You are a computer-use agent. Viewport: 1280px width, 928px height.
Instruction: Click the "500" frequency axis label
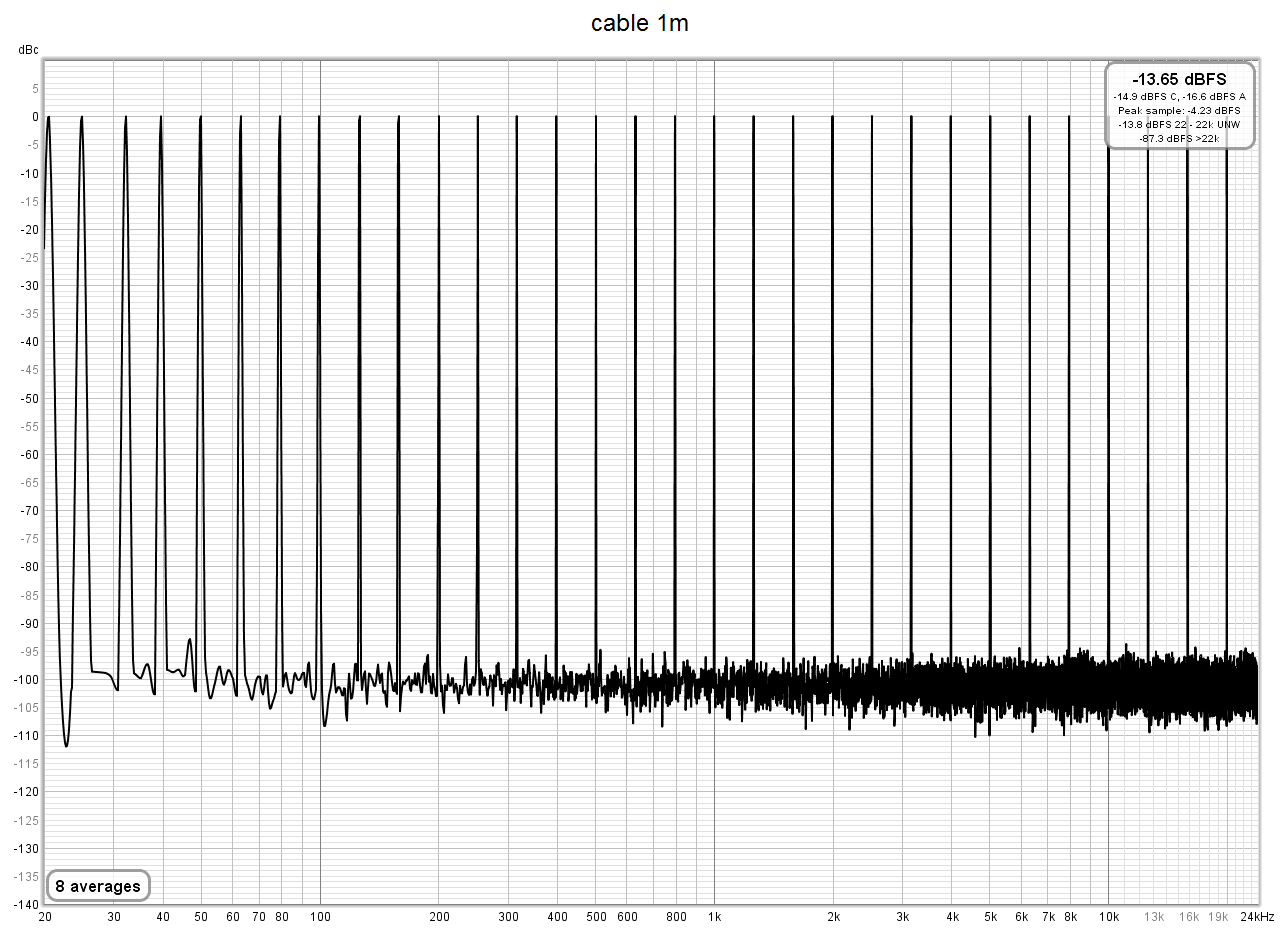pos(595,916)
